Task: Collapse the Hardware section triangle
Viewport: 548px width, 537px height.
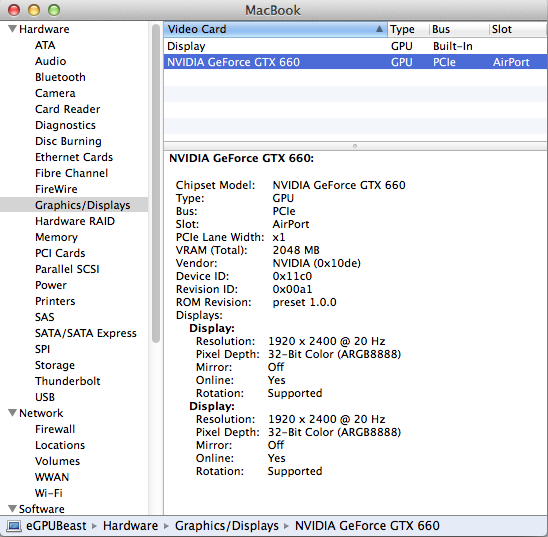Action: 13,29
